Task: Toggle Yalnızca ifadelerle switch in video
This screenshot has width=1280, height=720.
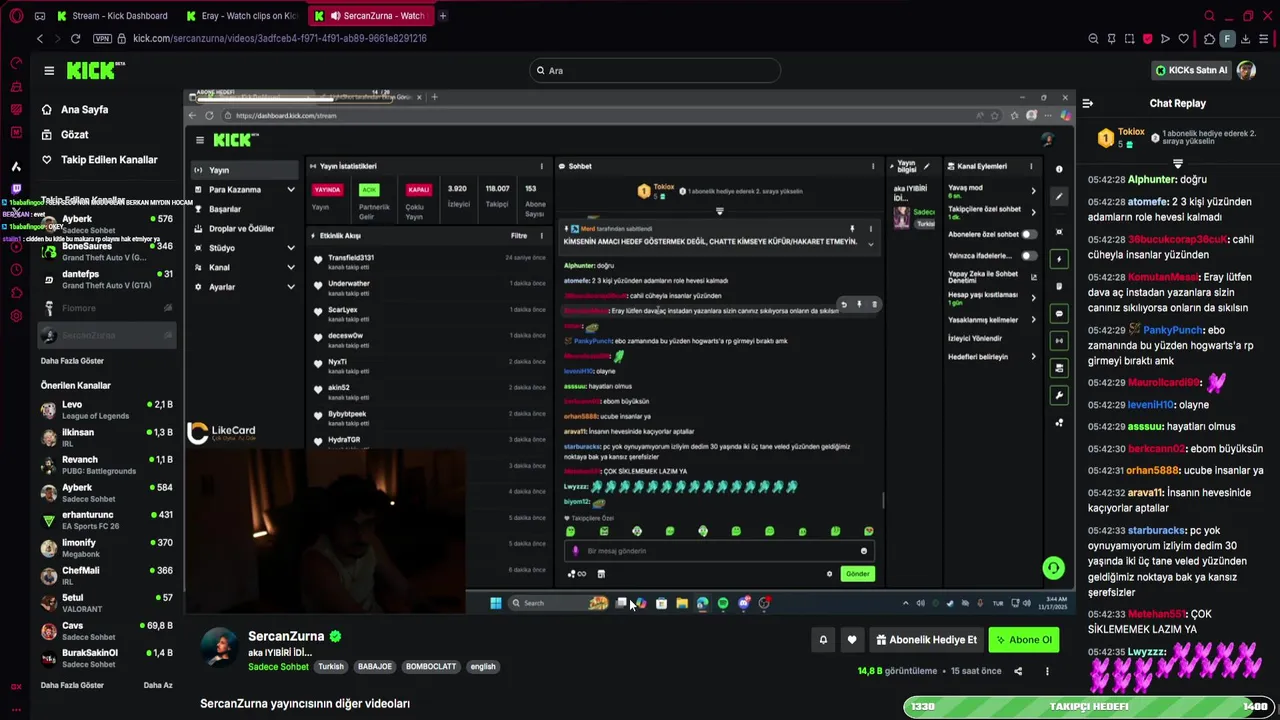Action: [x=1028, y=256]
